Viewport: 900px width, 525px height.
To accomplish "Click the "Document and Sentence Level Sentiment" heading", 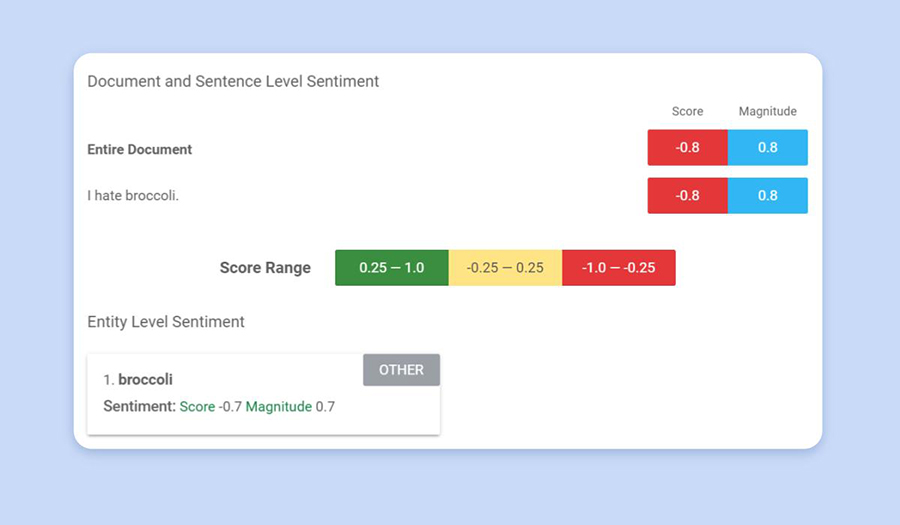I will (x=233, y=81).
